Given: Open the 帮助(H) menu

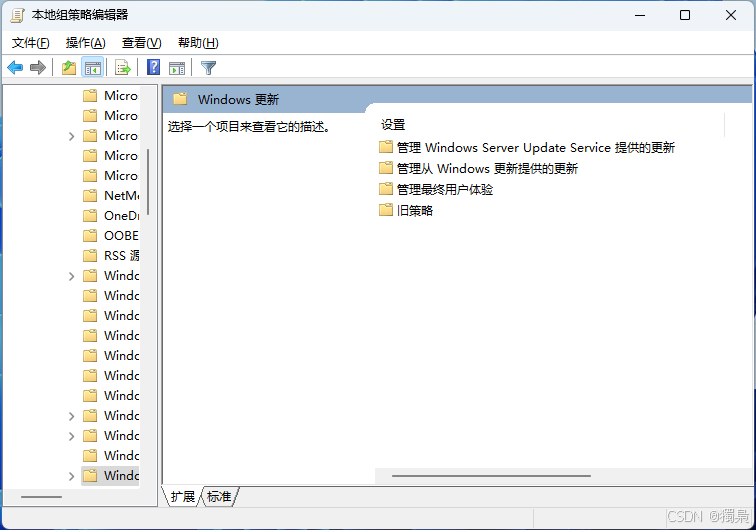Looking at the screenshot, I should coord(198,43).
